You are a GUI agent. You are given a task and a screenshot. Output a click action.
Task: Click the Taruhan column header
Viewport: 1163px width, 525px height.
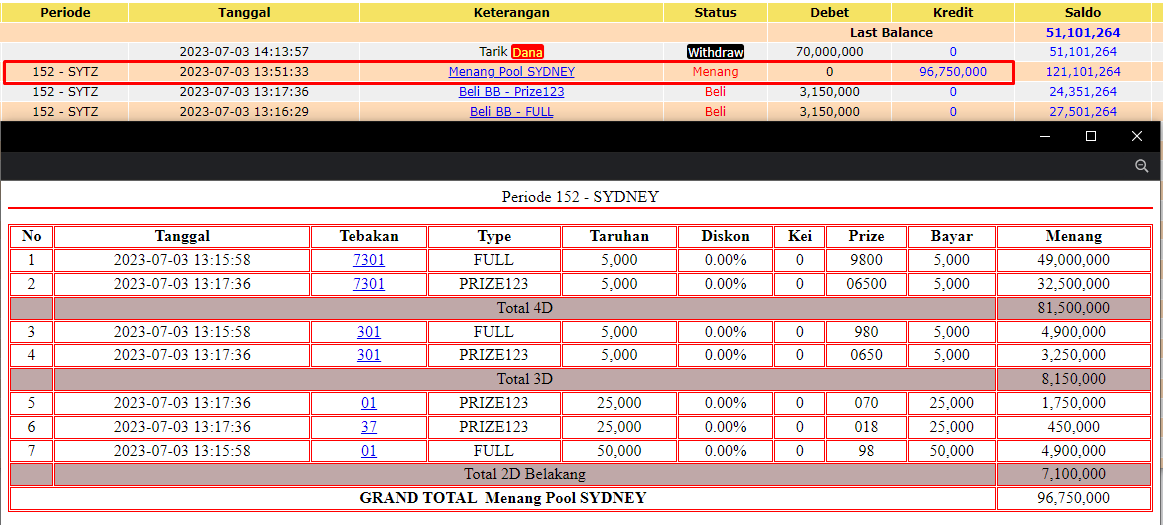(619, 237)
